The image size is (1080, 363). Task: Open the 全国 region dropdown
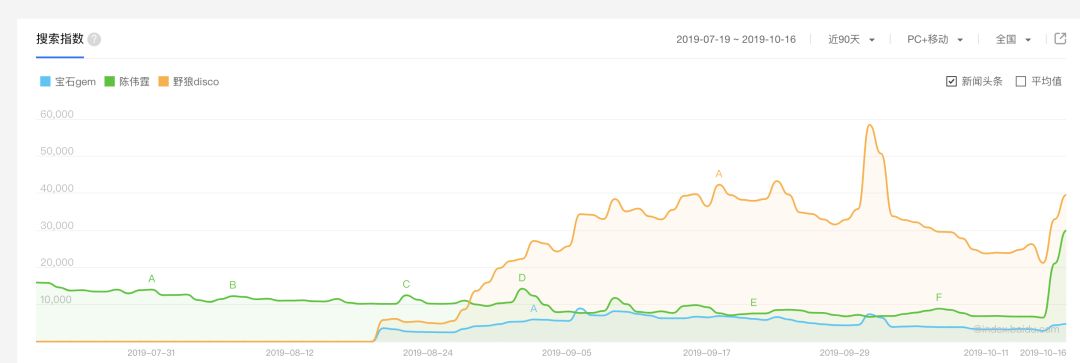(x=1013, y=39)
